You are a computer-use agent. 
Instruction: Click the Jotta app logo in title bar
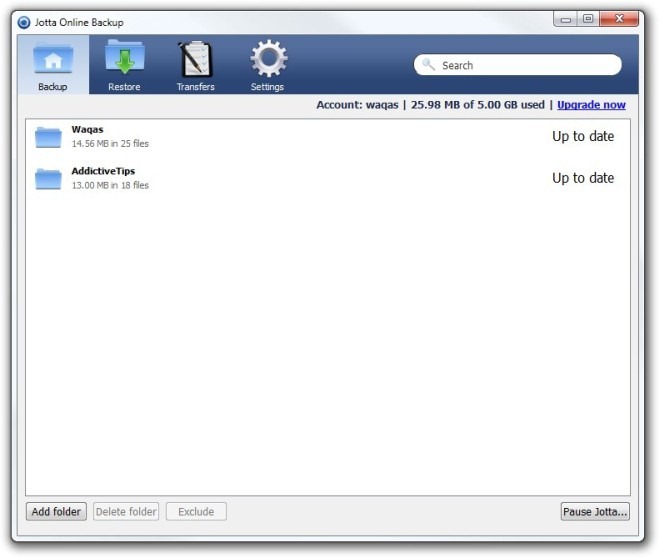click(x=24, y=22)
